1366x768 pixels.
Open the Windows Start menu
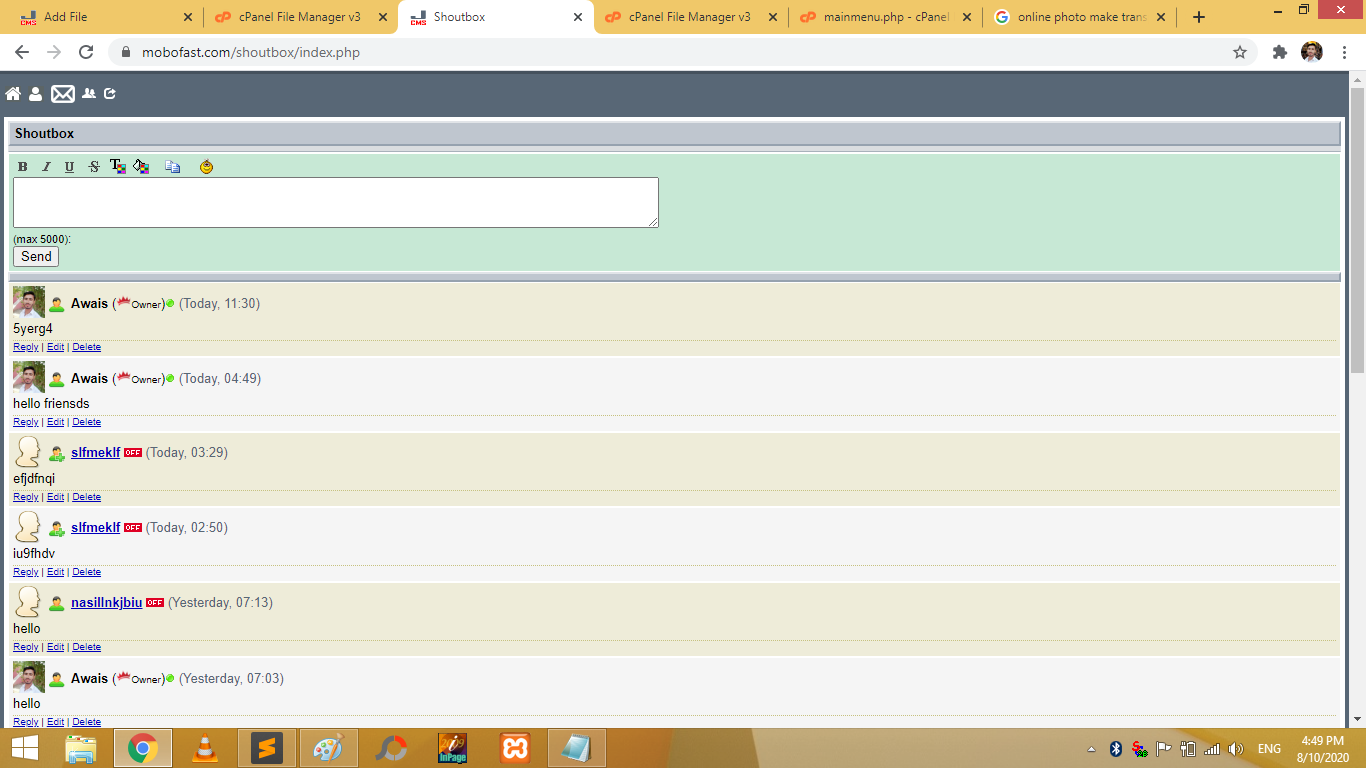tap(24, 748)
